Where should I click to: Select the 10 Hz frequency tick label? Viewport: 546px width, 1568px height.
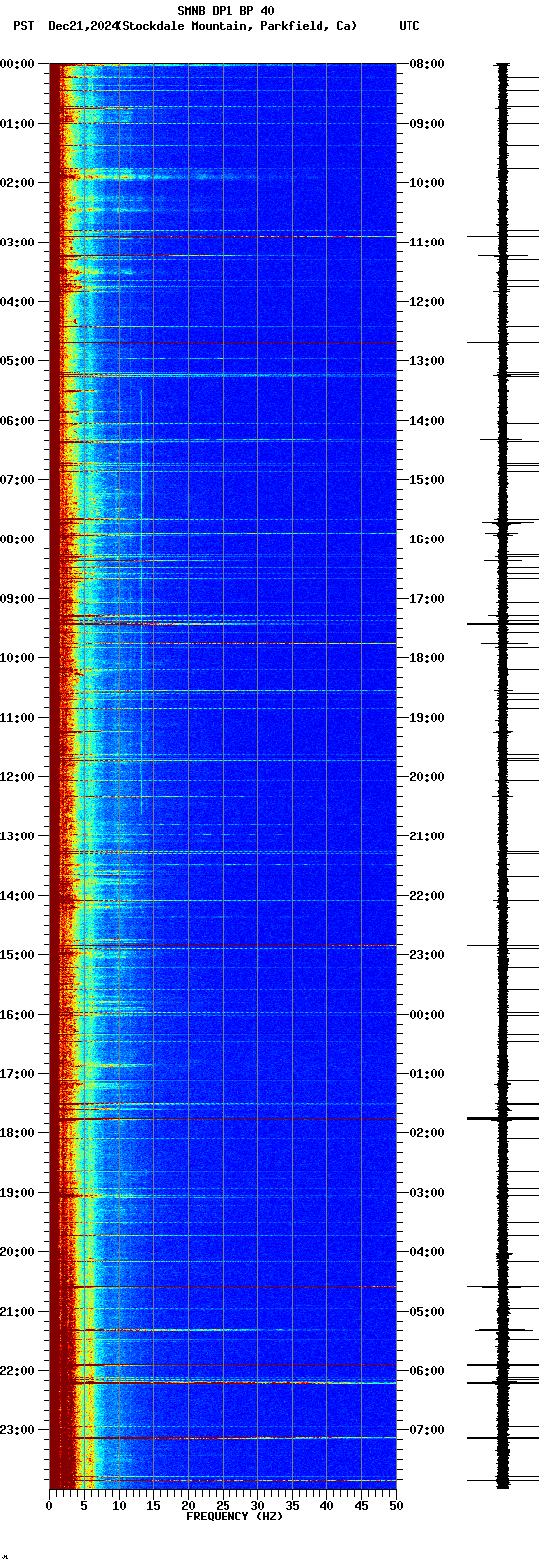pyautogui.click(x=119, y=1506)
